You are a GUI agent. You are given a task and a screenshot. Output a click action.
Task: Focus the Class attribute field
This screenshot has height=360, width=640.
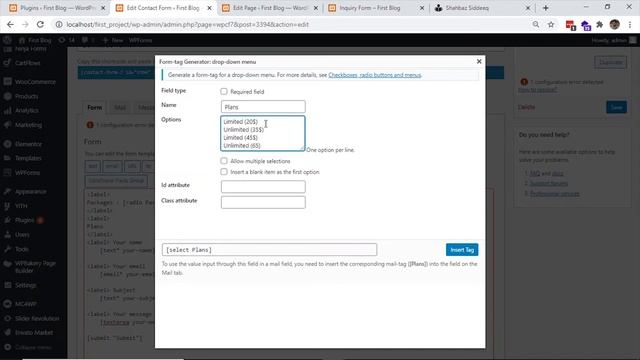point(263,202)
